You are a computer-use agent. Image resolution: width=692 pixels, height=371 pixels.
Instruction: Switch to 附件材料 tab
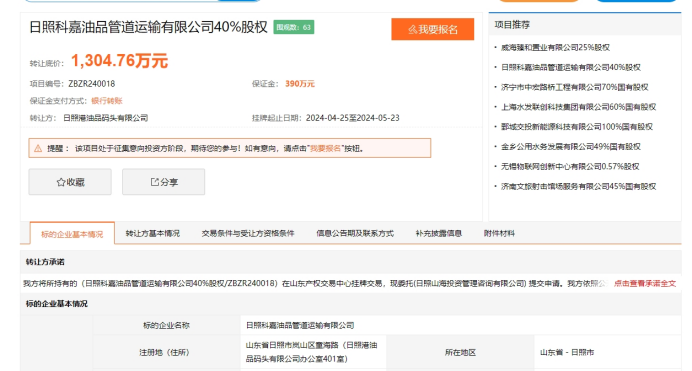pos(499,233)
